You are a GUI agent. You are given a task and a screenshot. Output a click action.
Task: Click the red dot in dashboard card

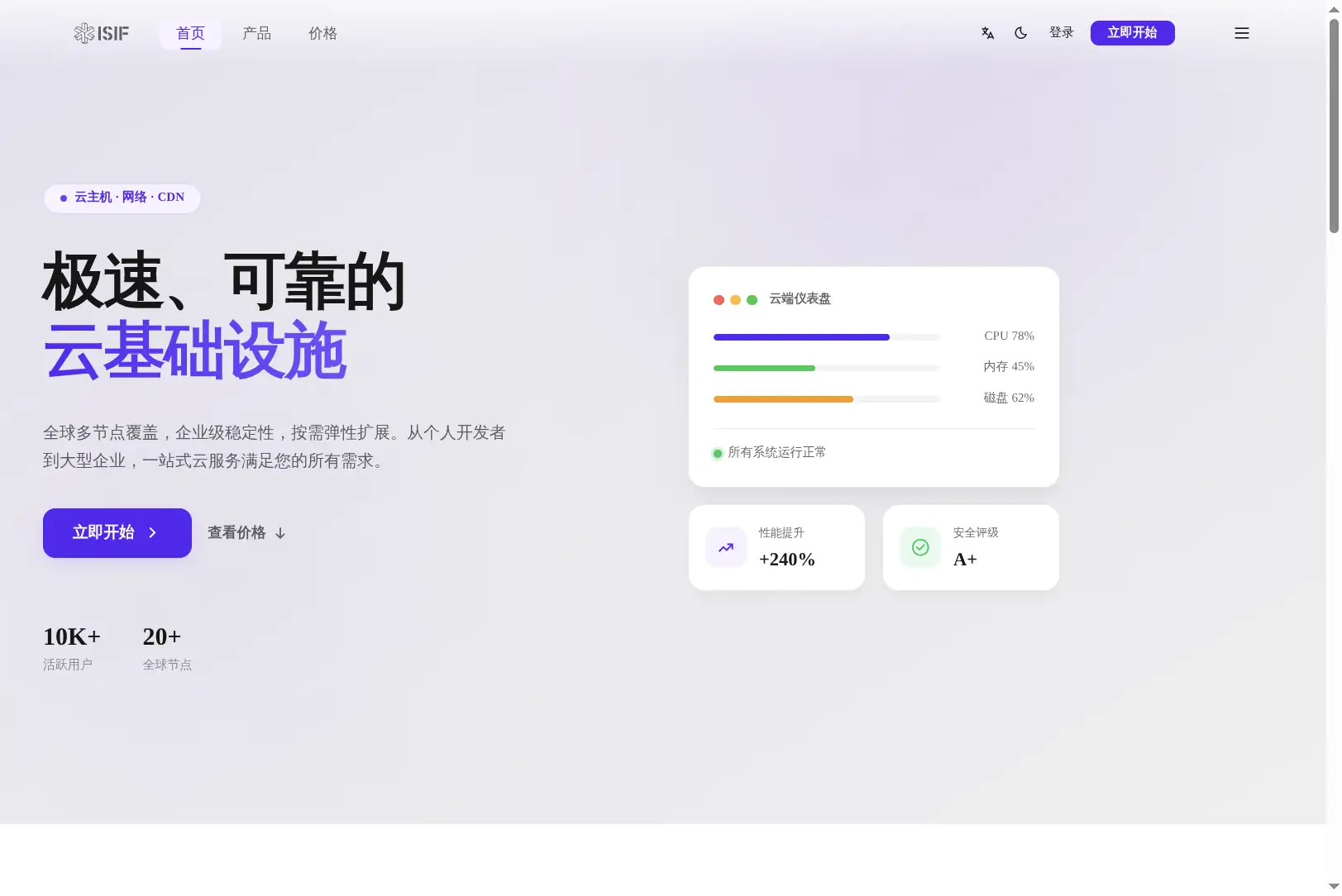coord(719,300)
